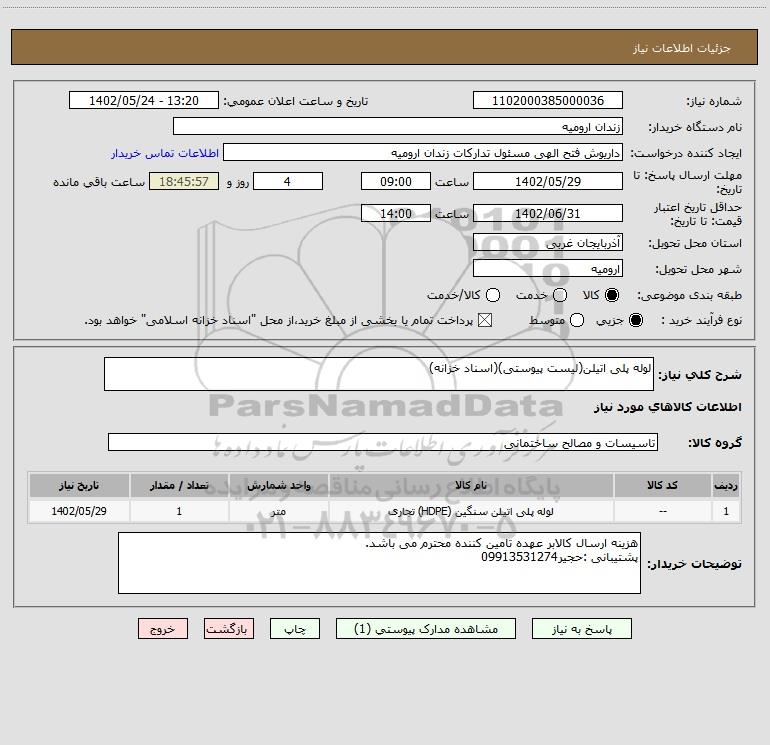Click the توضیحات خریدار label
Screen dimensions: 770x745
pos(694,564)
